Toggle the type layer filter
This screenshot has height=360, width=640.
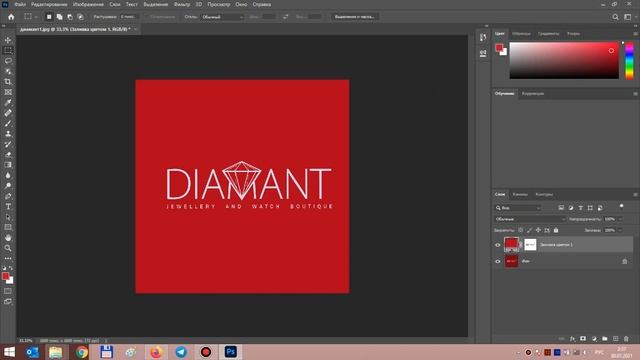[580, 208]
